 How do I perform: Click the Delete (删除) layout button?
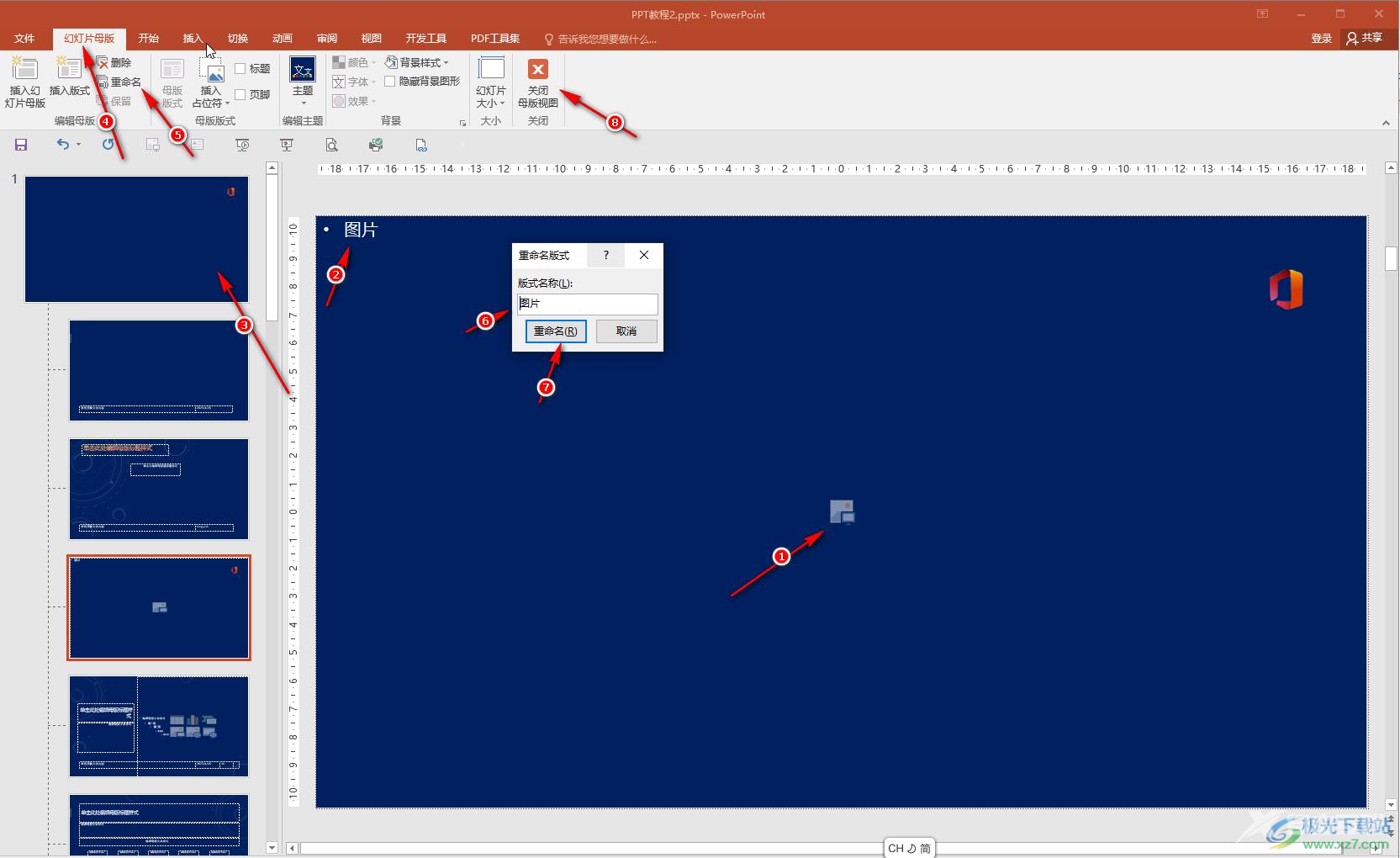pos(114,62)
